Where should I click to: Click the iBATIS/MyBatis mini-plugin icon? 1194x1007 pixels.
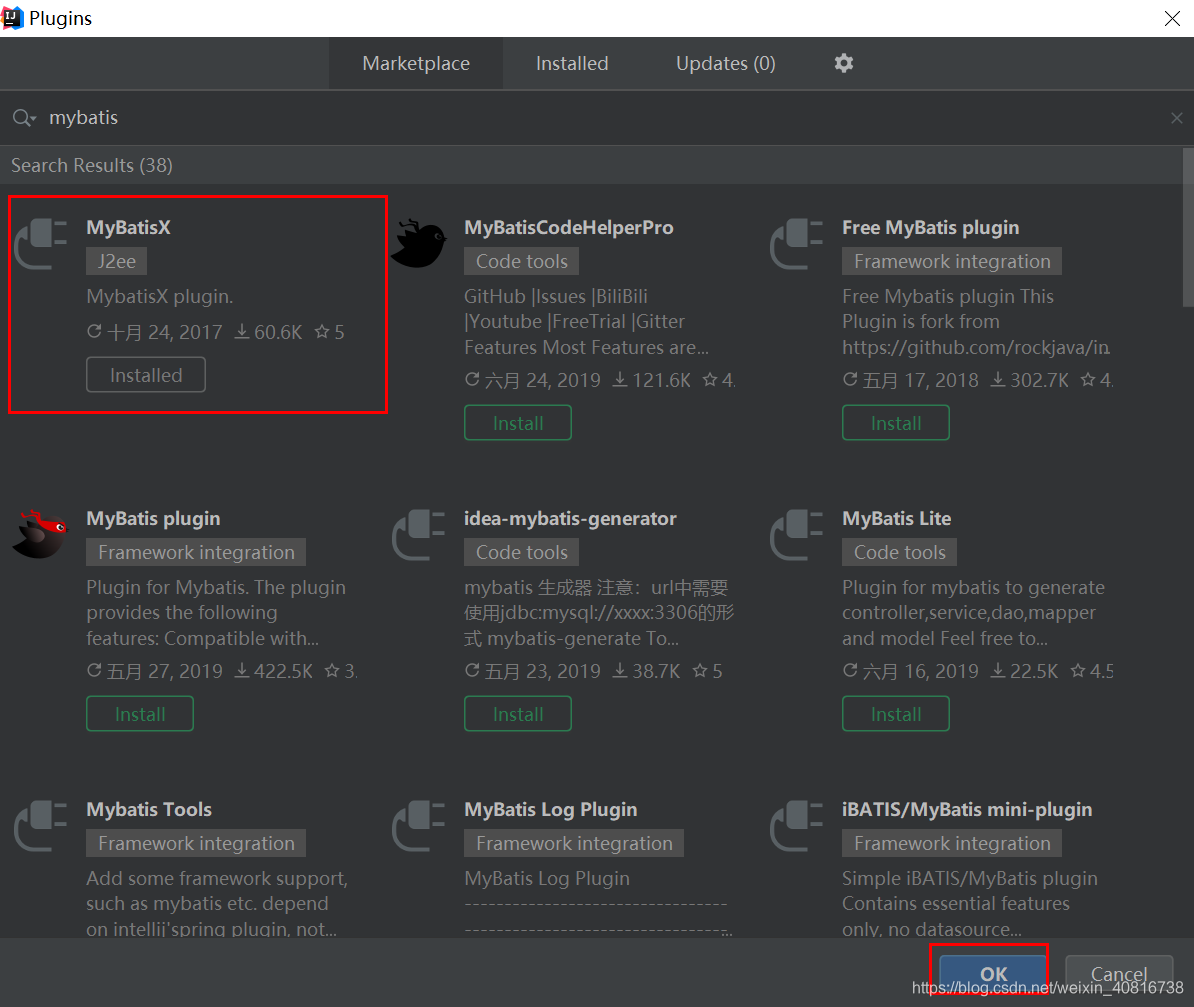point(797,826)
